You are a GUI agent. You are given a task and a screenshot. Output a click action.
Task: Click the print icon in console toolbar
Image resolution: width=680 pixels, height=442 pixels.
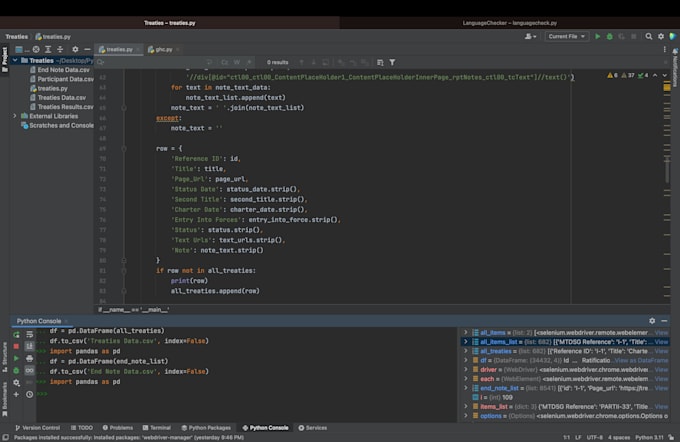pos(29,358)
